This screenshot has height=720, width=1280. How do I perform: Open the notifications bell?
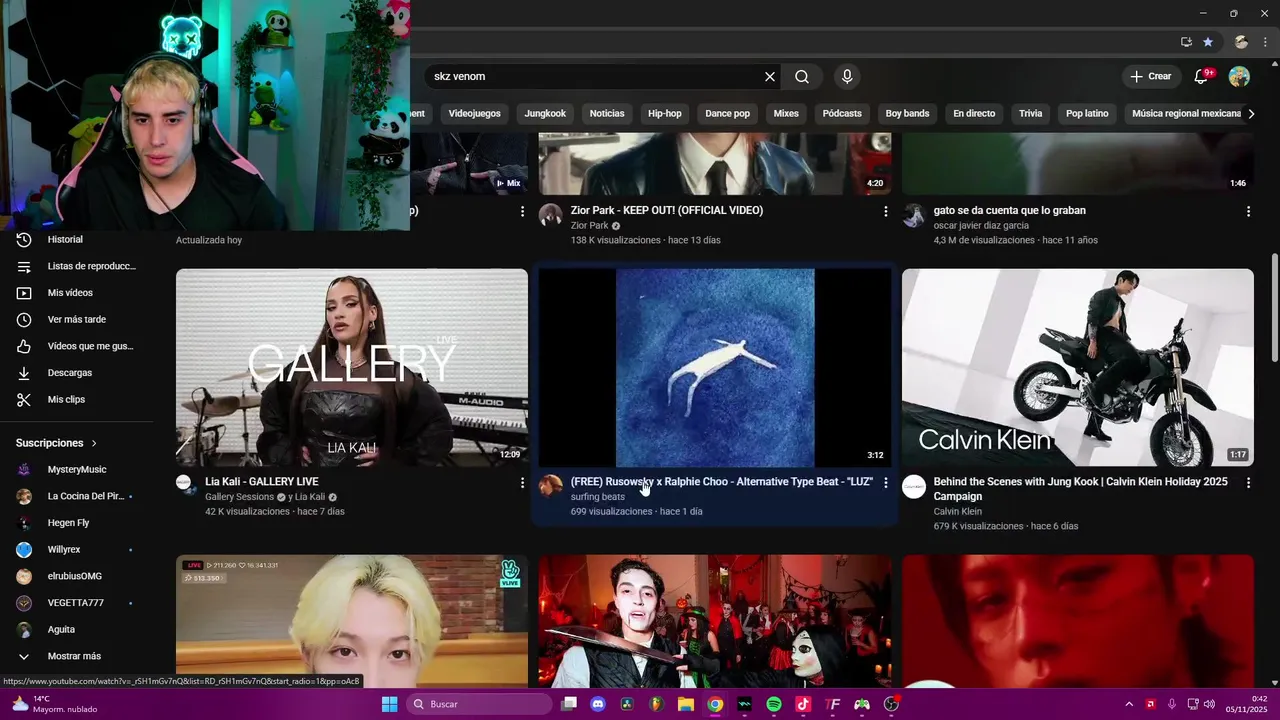(x=1202, y=76)
